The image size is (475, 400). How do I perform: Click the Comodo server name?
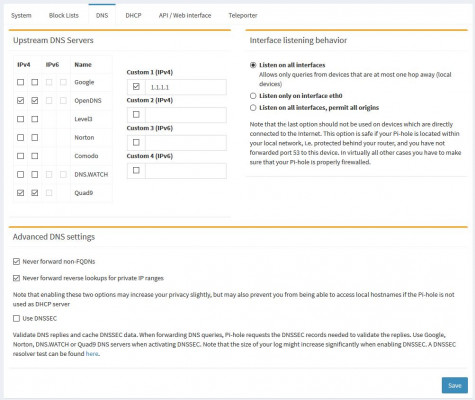[x=86, y=156]
